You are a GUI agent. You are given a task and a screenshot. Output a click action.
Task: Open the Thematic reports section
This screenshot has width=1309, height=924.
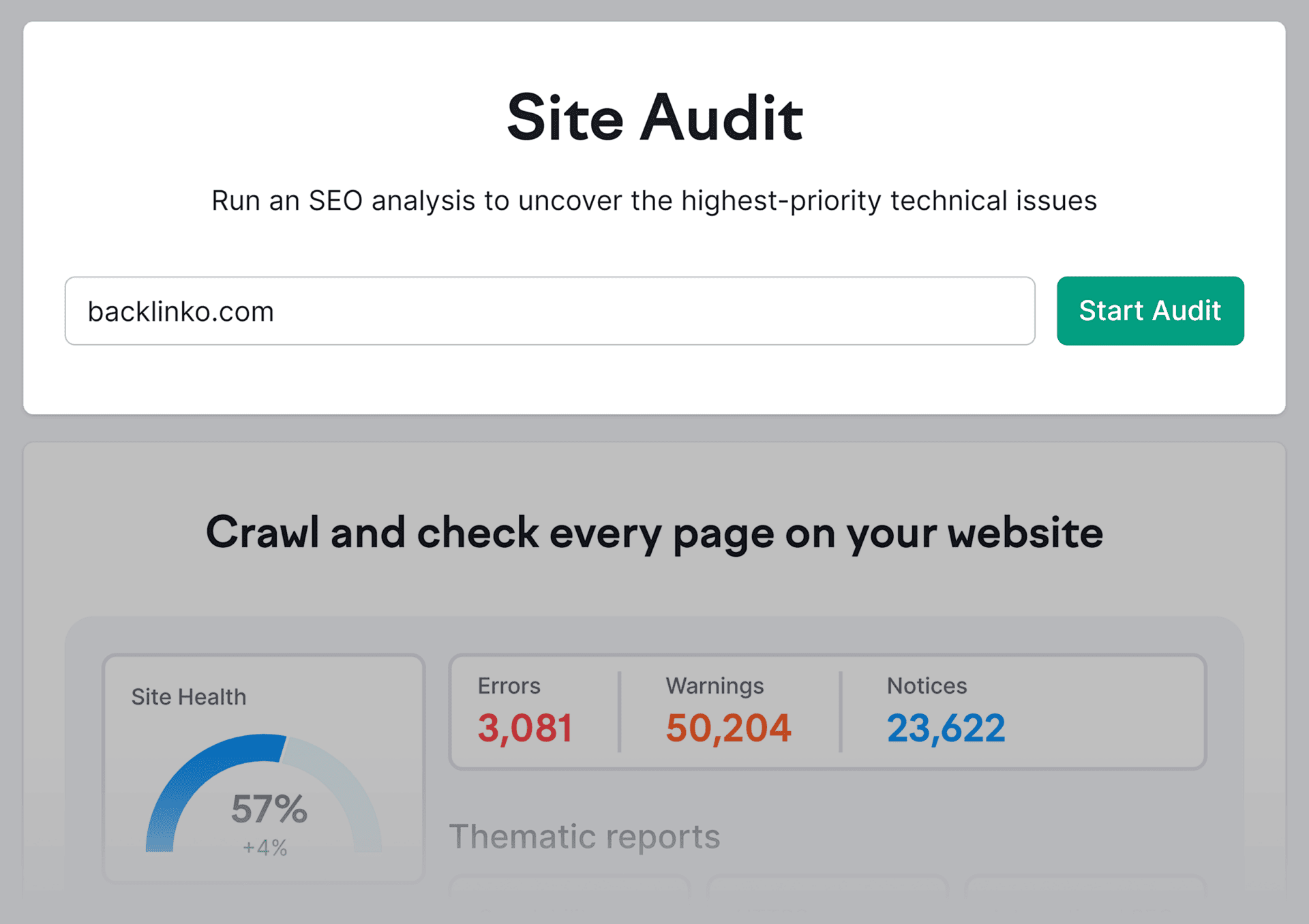click(584, 836)
